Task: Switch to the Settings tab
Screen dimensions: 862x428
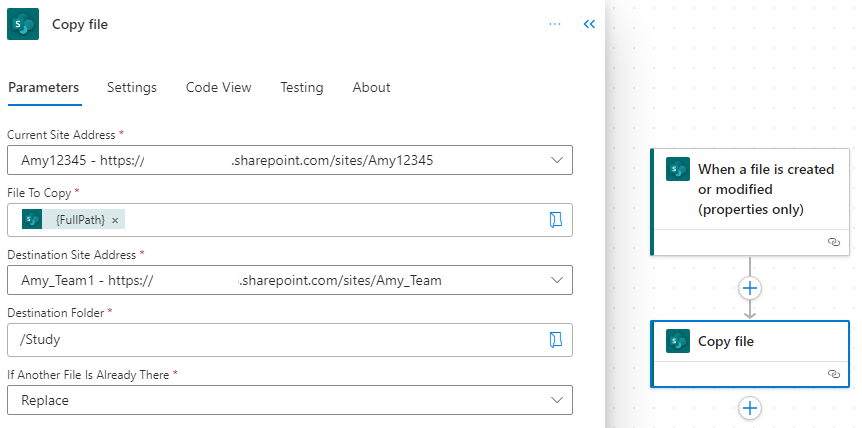Action: 132,87
